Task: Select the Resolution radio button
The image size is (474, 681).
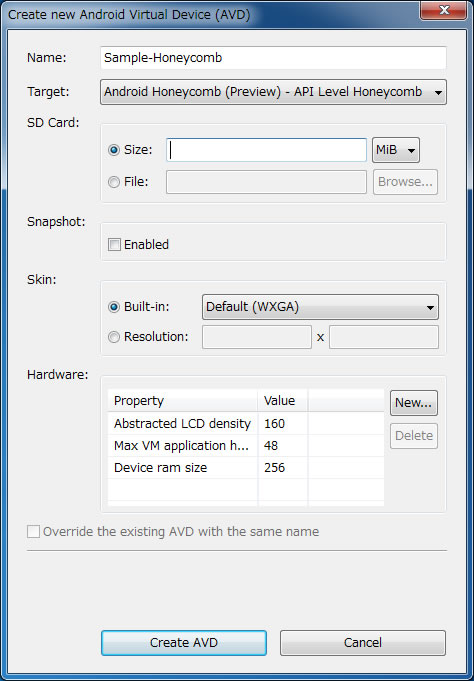Action: (114, 337)
